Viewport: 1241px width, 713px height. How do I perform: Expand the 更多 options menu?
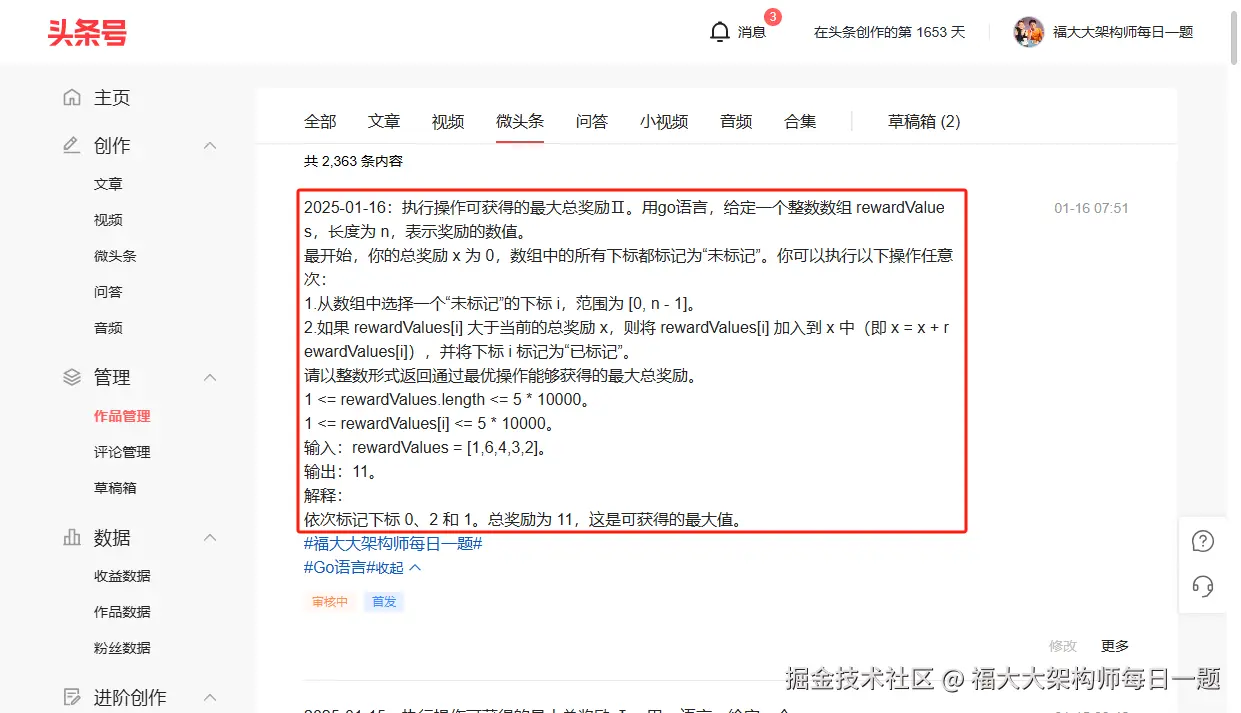tap(1114, 645)
